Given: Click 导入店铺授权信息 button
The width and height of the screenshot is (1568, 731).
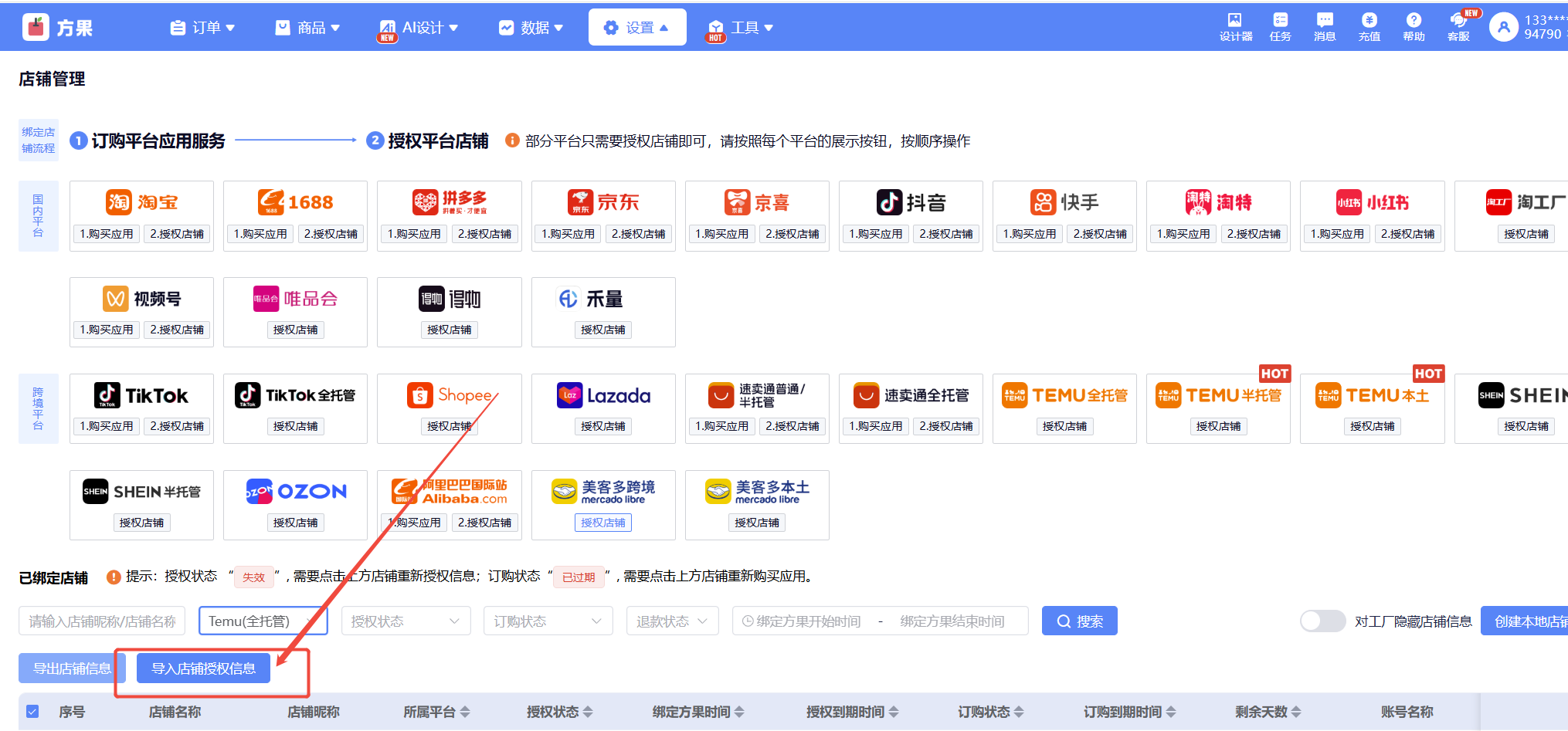Looking at the screenshot, I should (203, 668).
